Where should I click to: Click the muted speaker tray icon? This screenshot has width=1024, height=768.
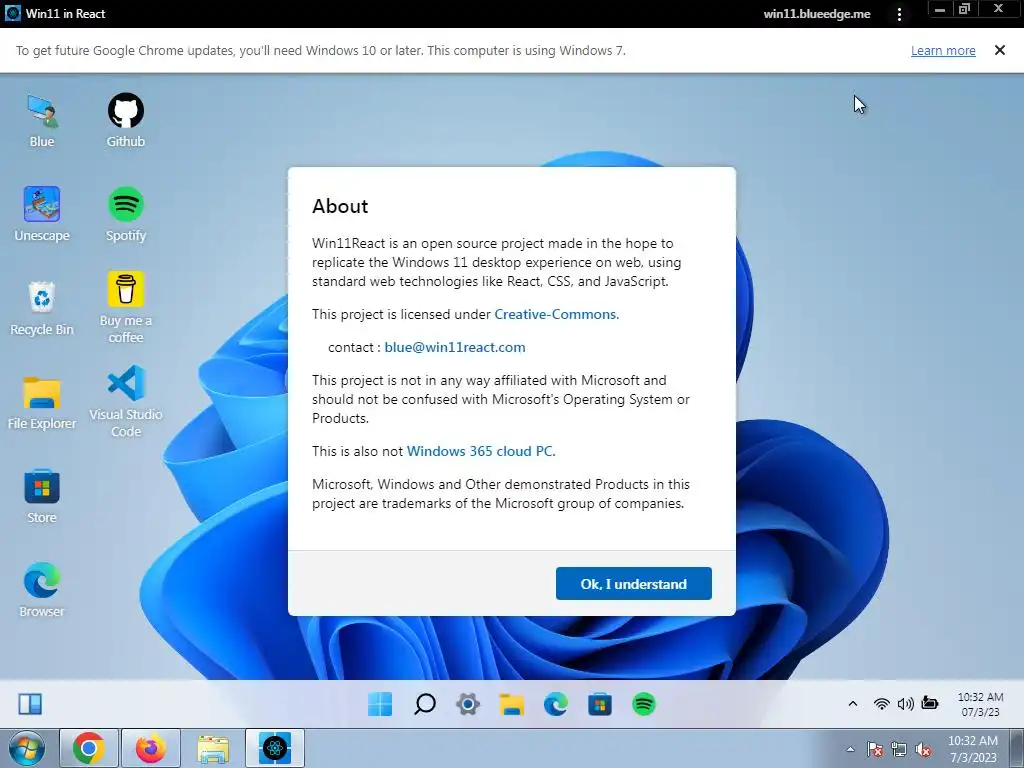click(923, 749)
